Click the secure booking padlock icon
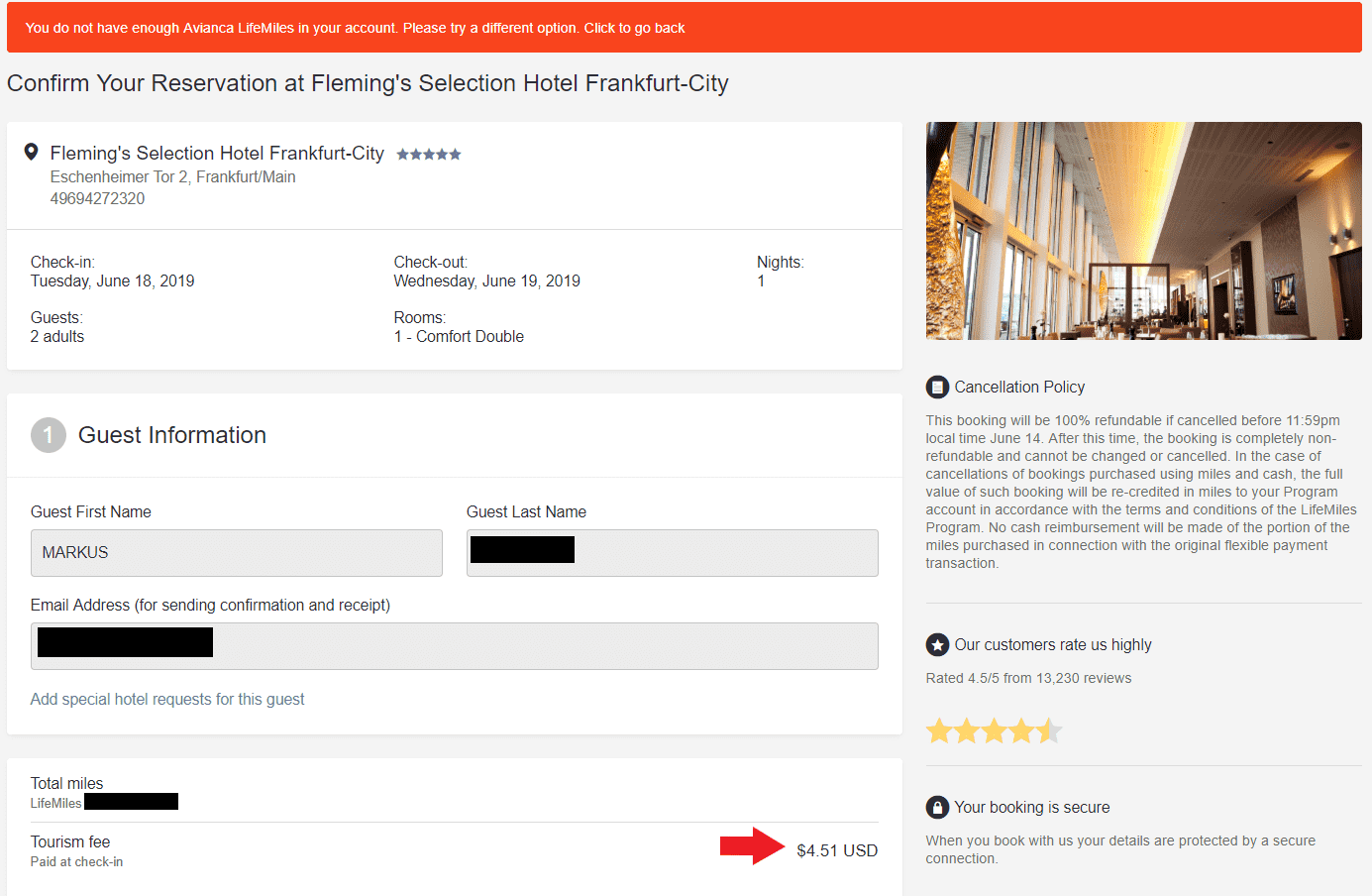The image size is (1372, 896). click(937, 807)
